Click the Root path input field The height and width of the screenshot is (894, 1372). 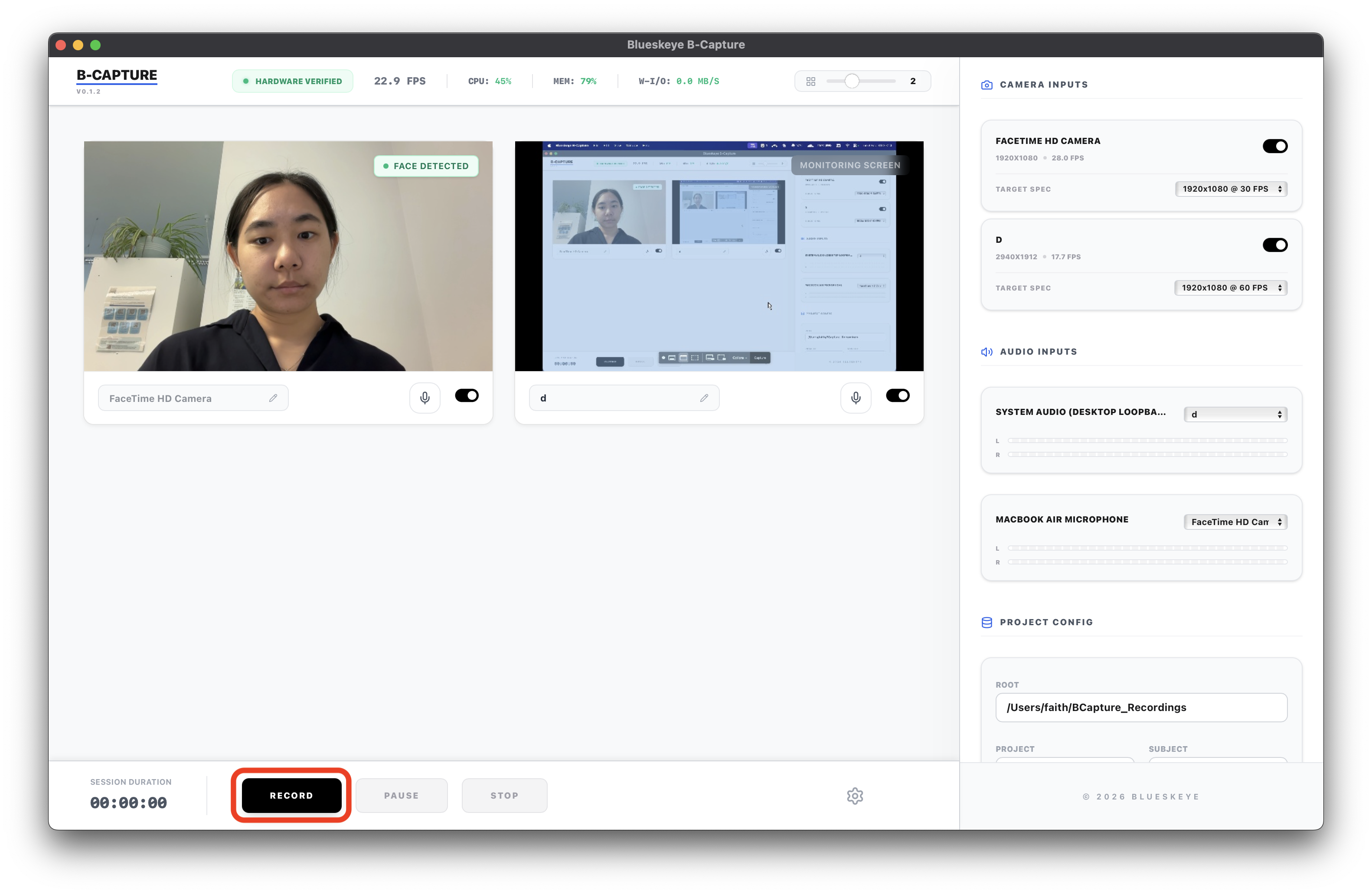pos(1141,707)
